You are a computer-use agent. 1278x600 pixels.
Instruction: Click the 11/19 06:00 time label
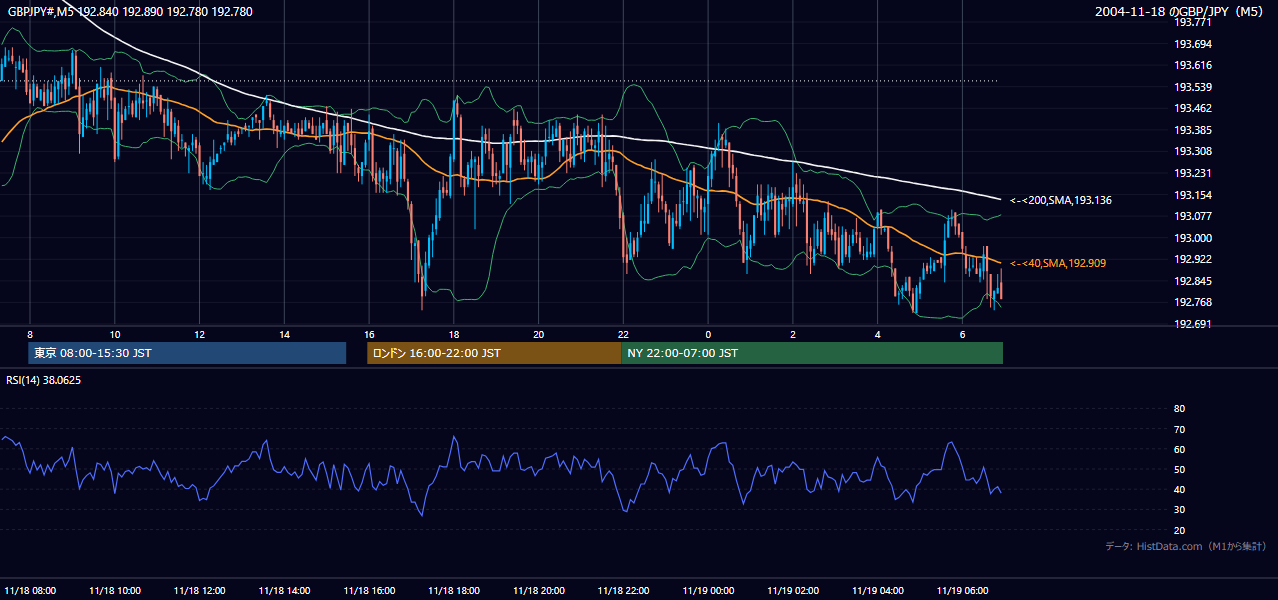[963, 590]
